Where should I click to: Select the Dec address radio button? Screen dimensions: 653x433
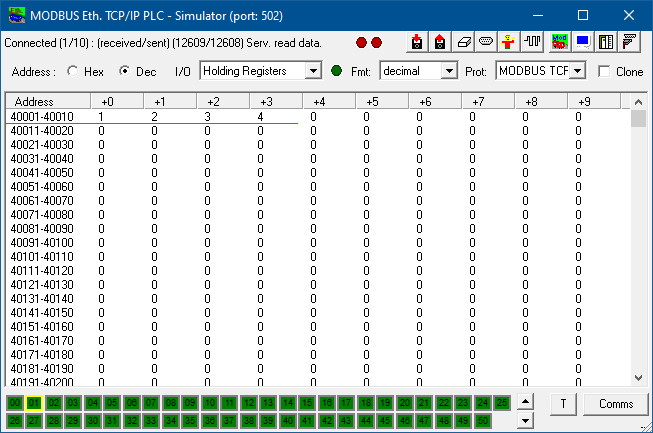pyautogui.click(x=124, y=71)
